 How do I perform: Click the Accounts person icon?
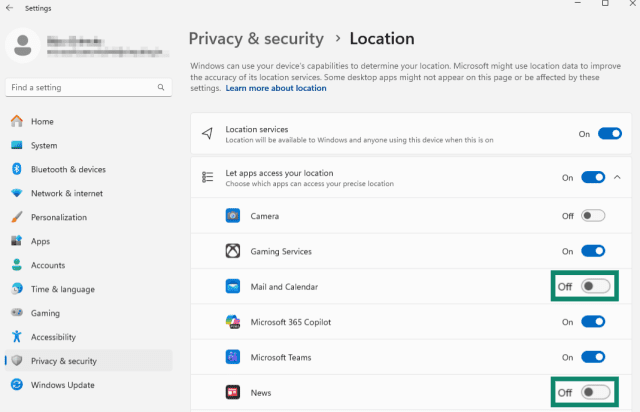coord(17,265)
